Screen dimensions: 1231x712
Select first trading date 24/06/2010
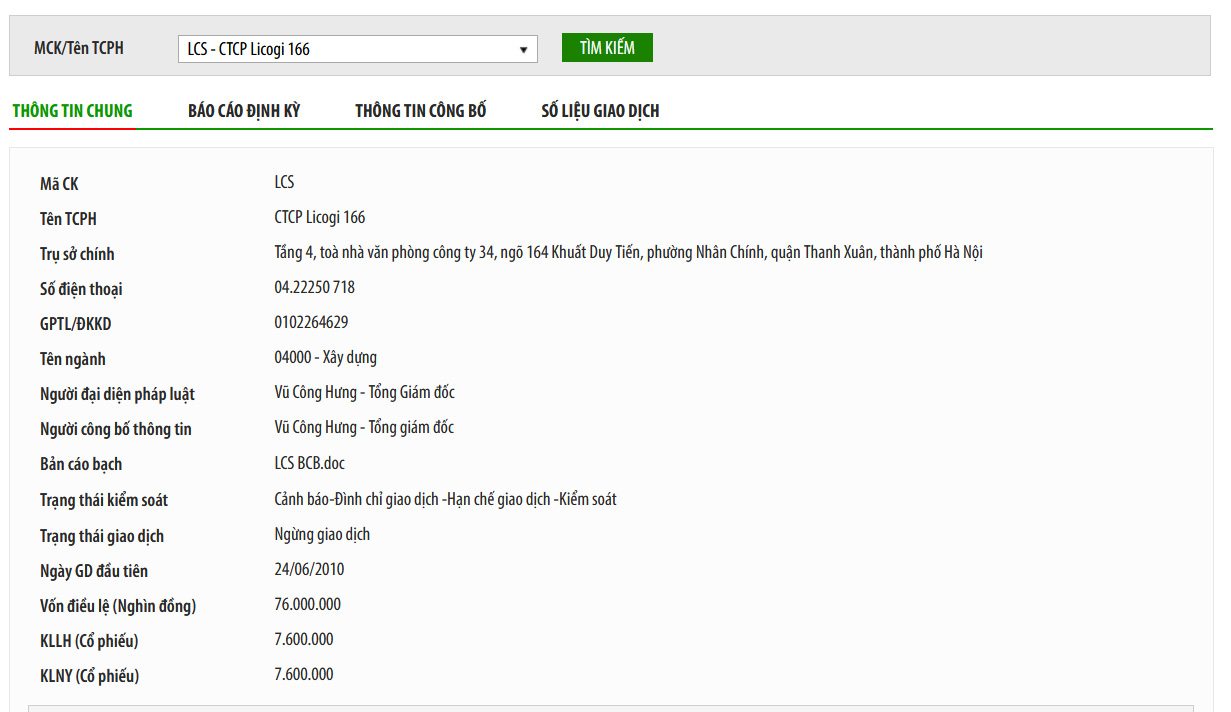point(309,569)
